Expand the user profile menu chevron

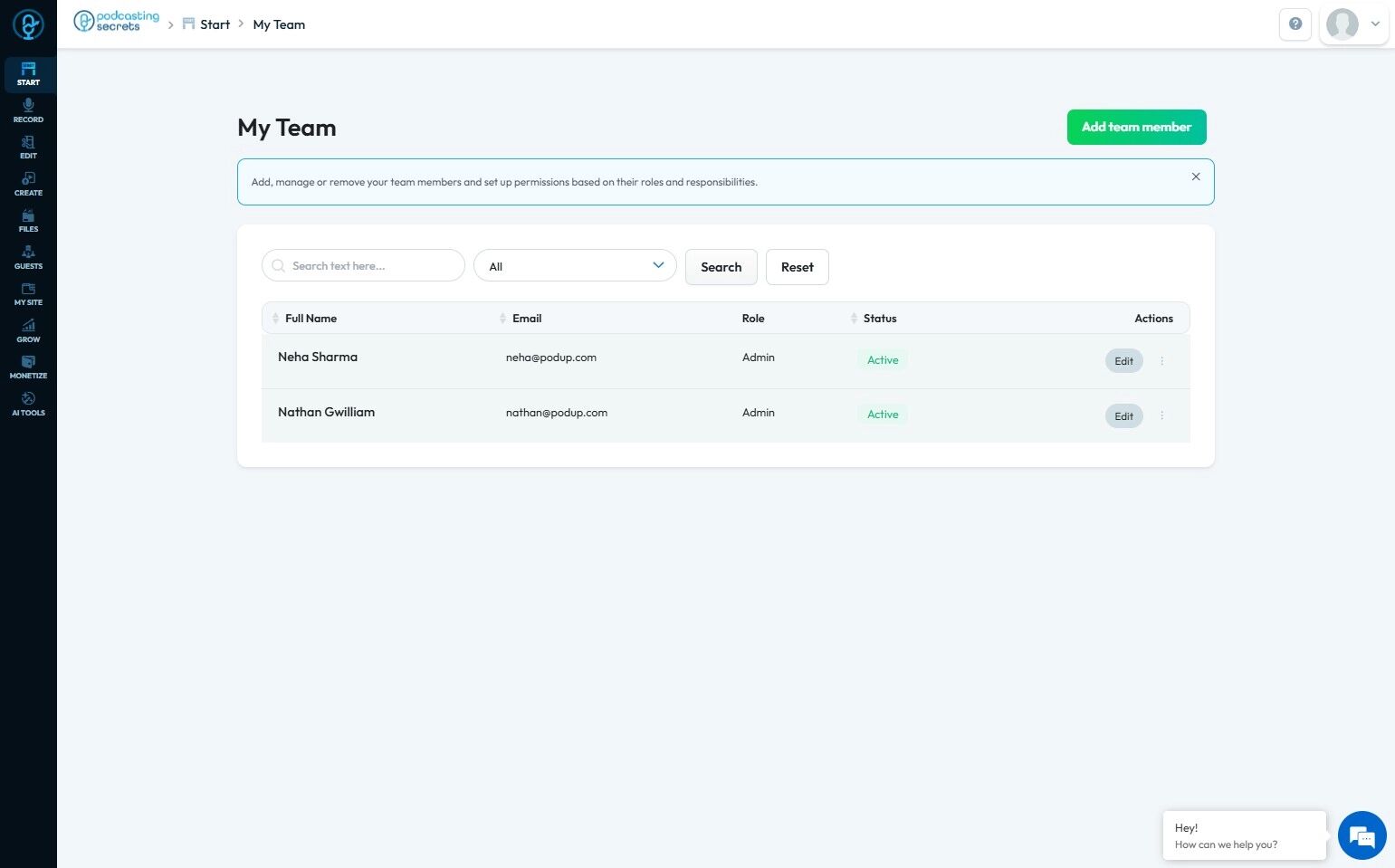coord(1375,24)
